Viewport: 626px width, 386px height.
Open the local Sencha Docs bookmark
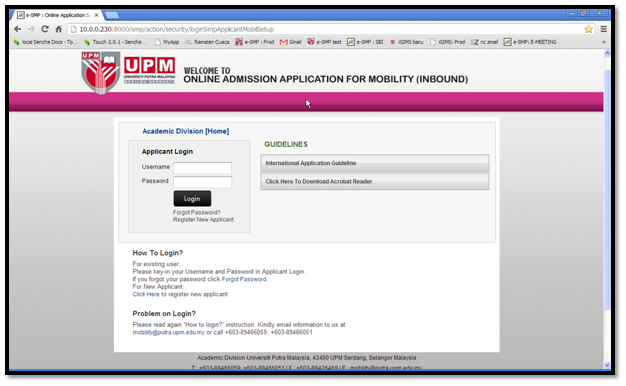[45, 42]
